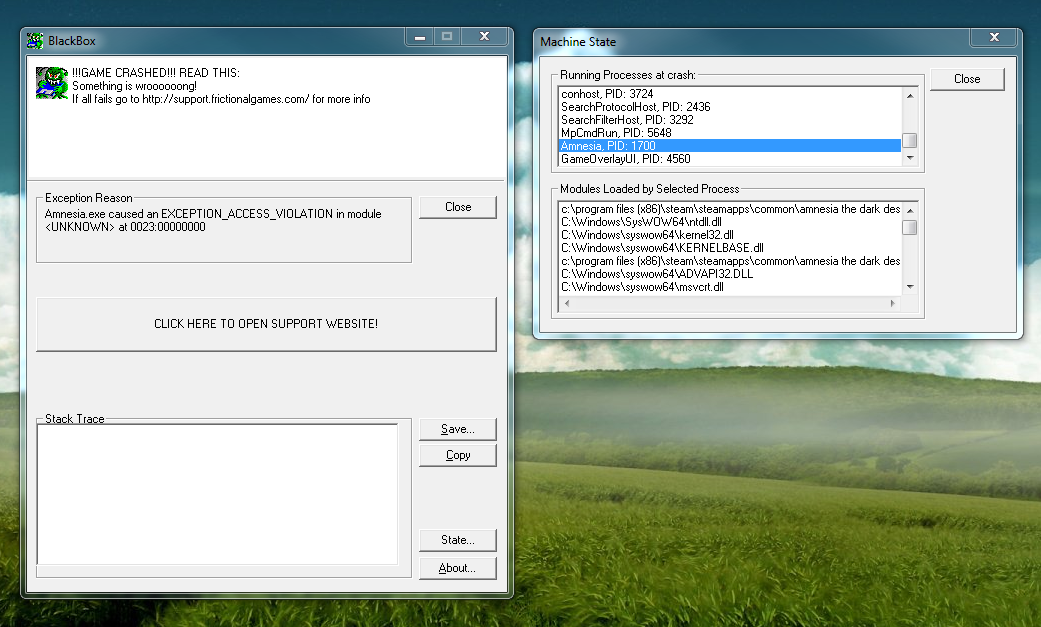Select SearchFilterHost, PID: 3292 process
Image resolution: width=1041 pixels, height=627 pixels.
[x=730, y=120]
